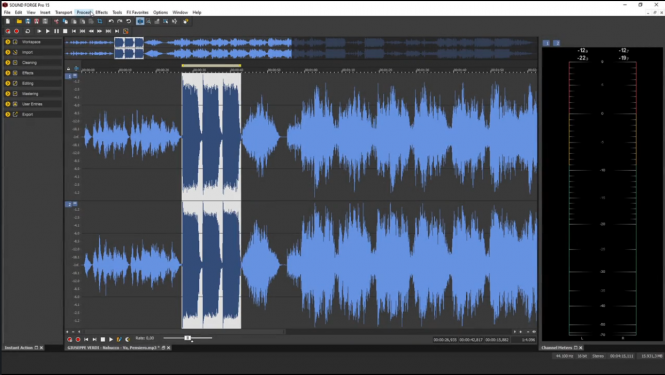Expand the Workspace instant action arrow
This screenshot has width=665, height=375.
coord(8,42)
